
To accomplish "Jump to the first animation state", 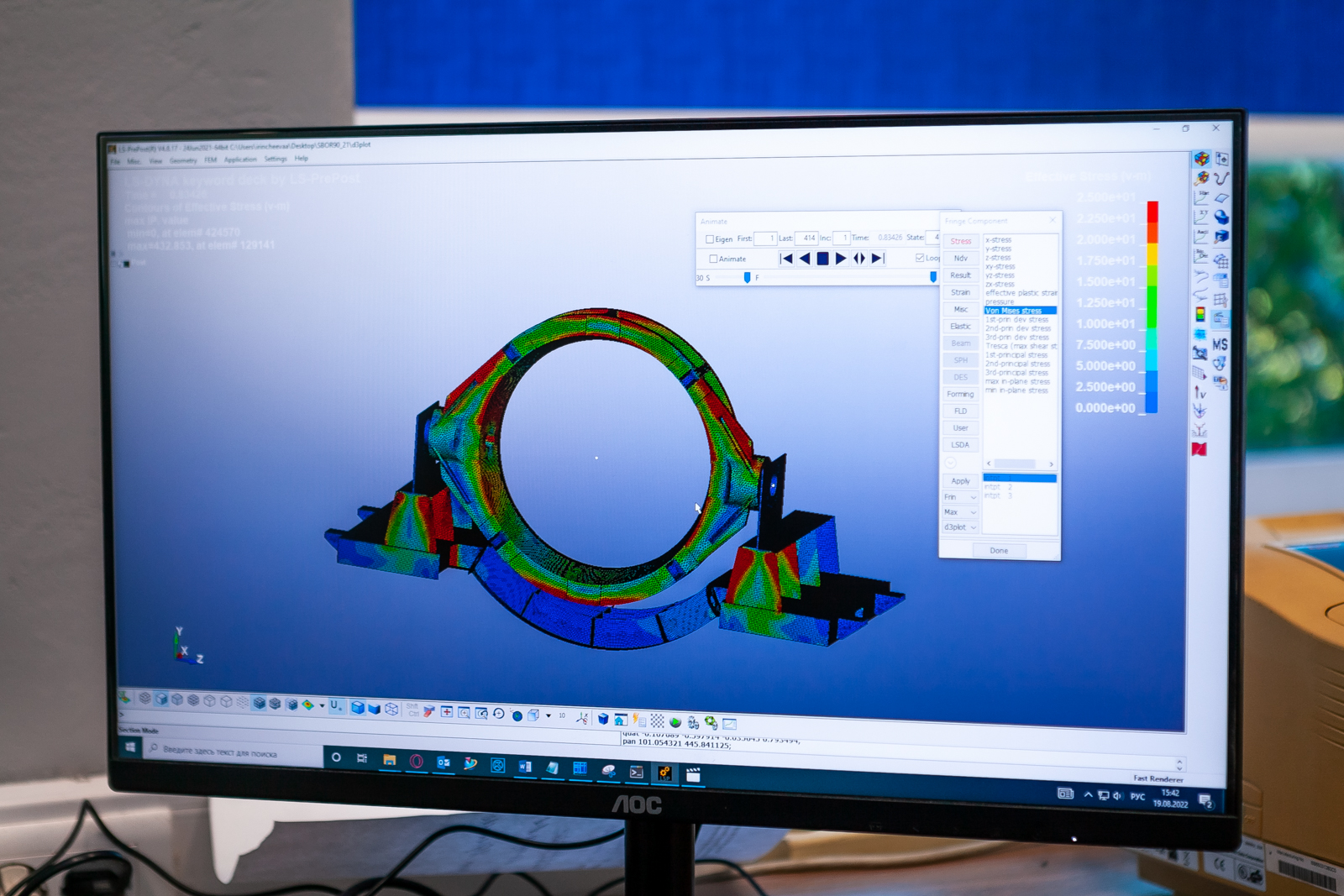I will point(786,259).
